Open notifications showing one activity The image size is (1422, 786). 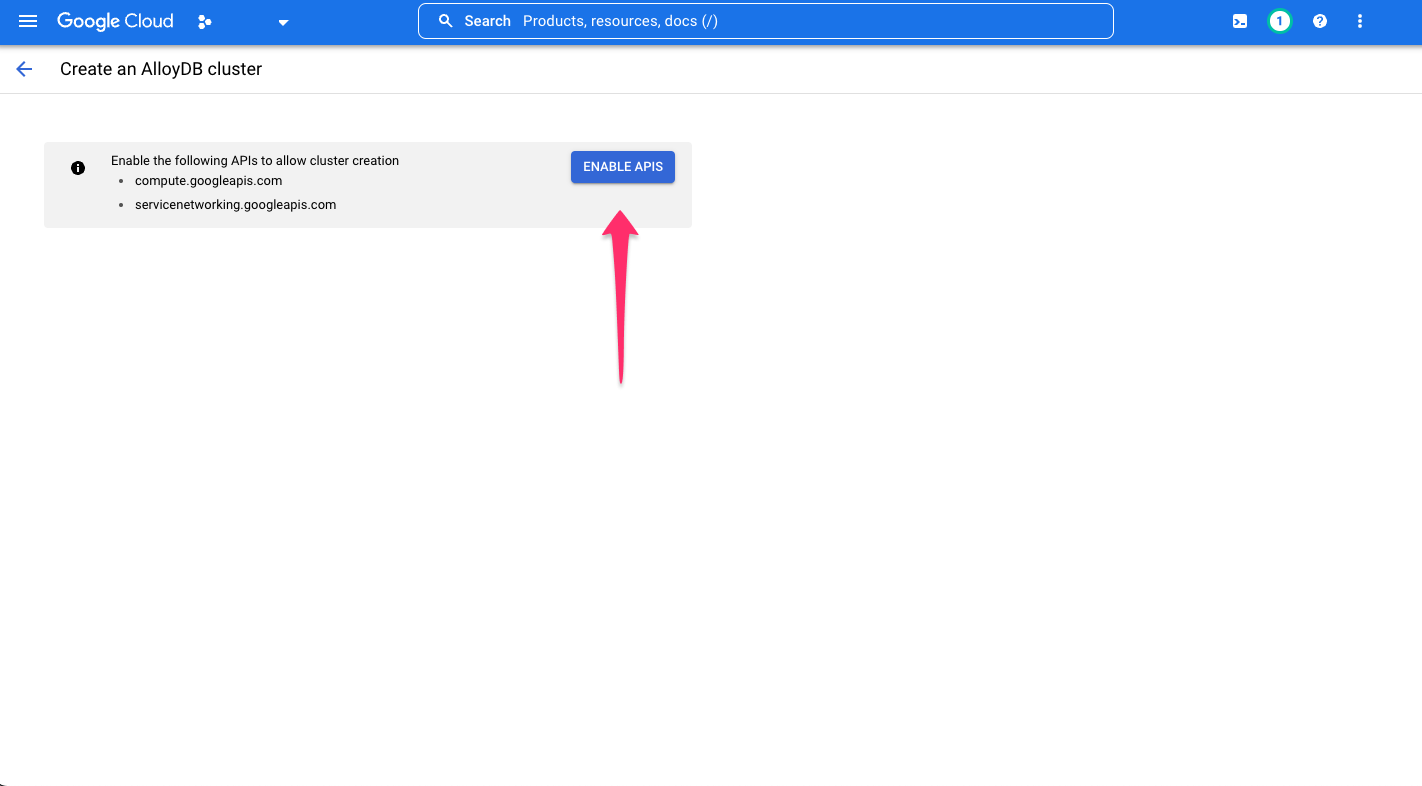[x=1279, y=20]
